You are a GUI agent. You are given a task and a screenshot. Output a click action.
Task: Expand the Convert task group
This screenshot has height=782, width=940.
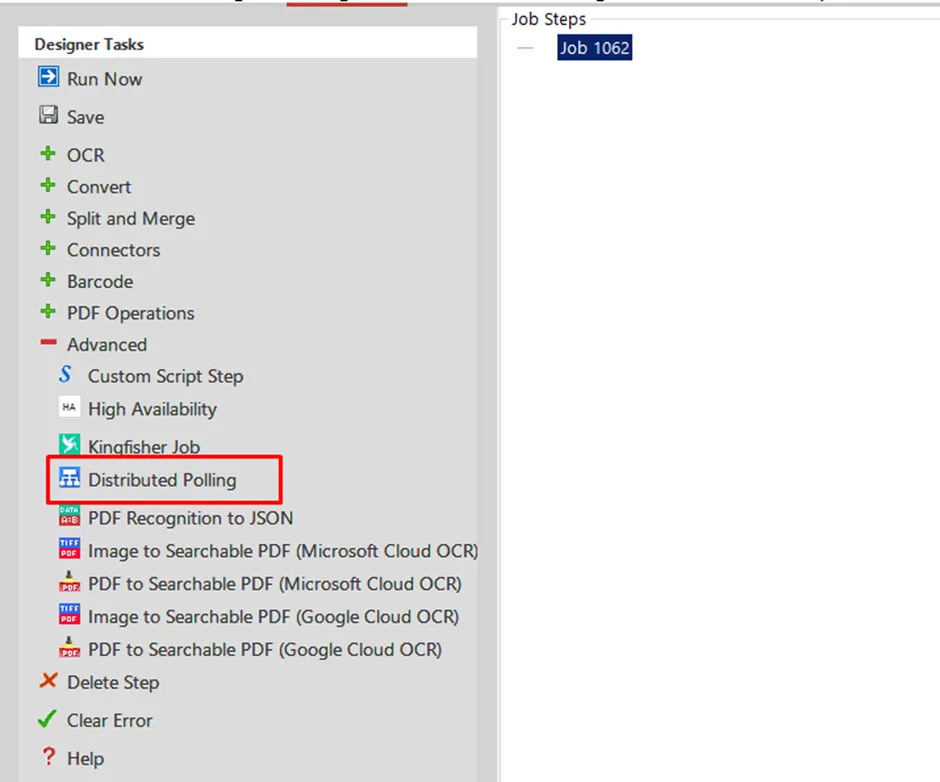[47, 186]
